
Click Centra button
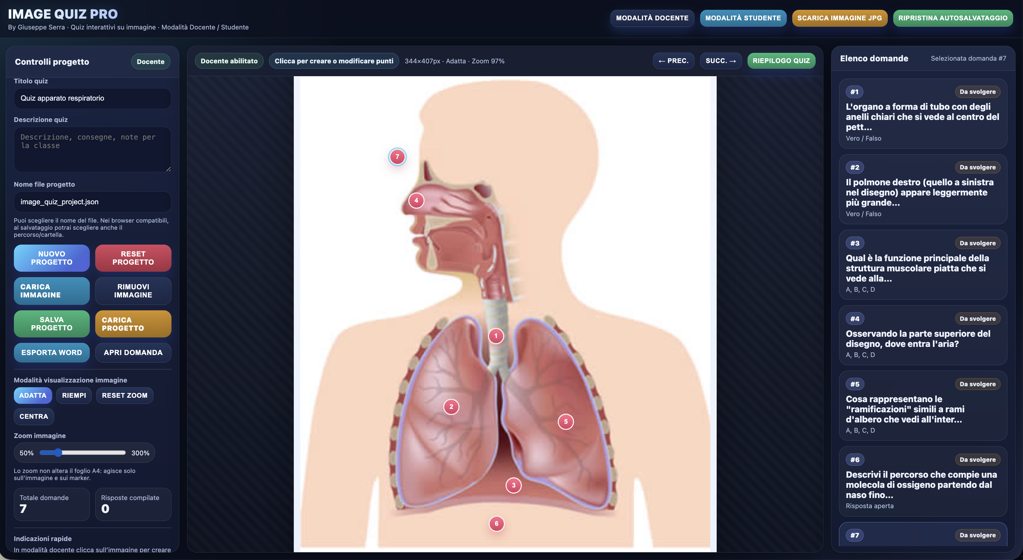(33, 416)
